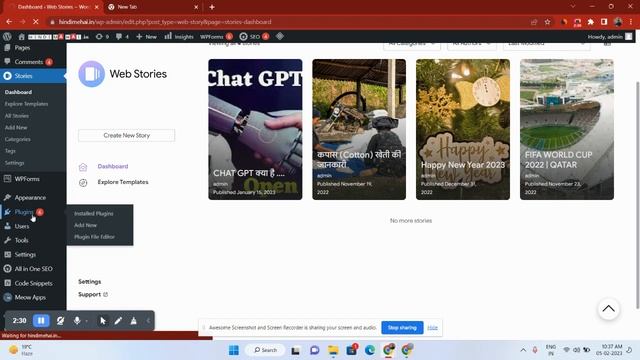Open the Web Stories Settings link
The width and height of the screenshot is (640, 360).
[x=89, y=282]
